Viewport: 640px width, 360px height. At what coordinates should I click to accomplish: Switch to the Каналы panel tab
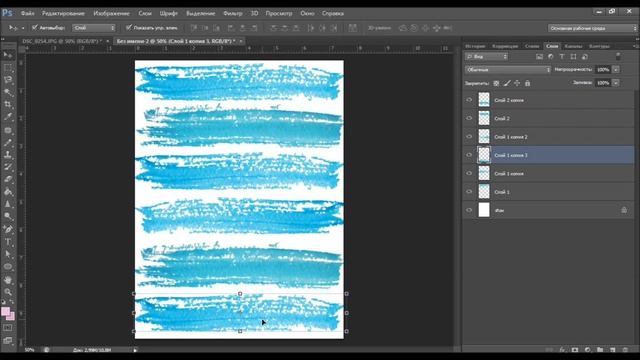point(573,46)
